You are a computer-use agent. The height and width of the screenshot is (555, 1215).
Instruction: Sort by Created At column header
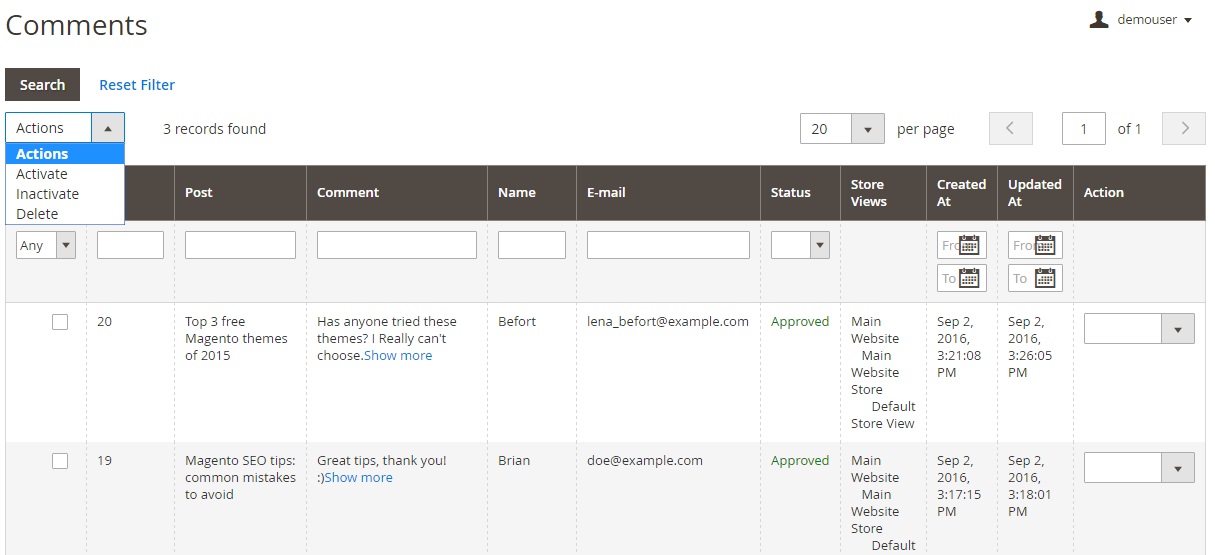tap(961, 193)
